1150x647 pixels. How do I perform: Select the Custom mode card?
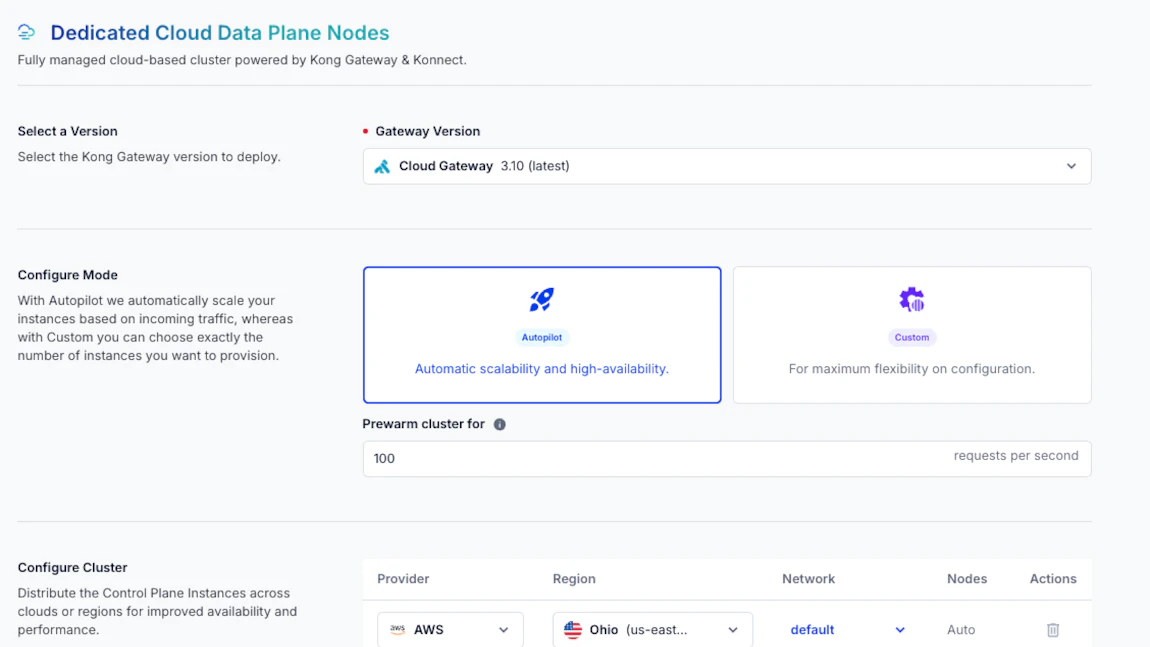[x=912, y=335]
